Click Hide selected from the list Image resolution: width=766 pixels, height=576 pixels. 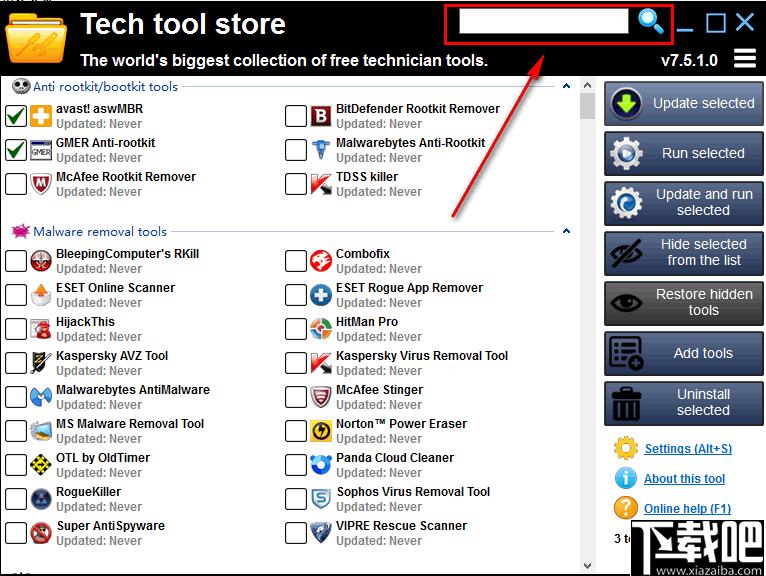(x=683, y=253)
